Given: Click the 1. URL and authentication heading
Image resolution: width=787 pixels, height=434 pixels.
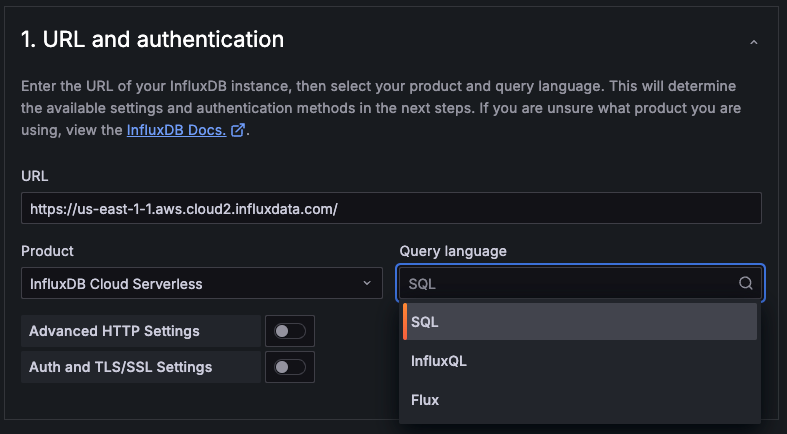Looking at the screenshot, I should point(153,40).
